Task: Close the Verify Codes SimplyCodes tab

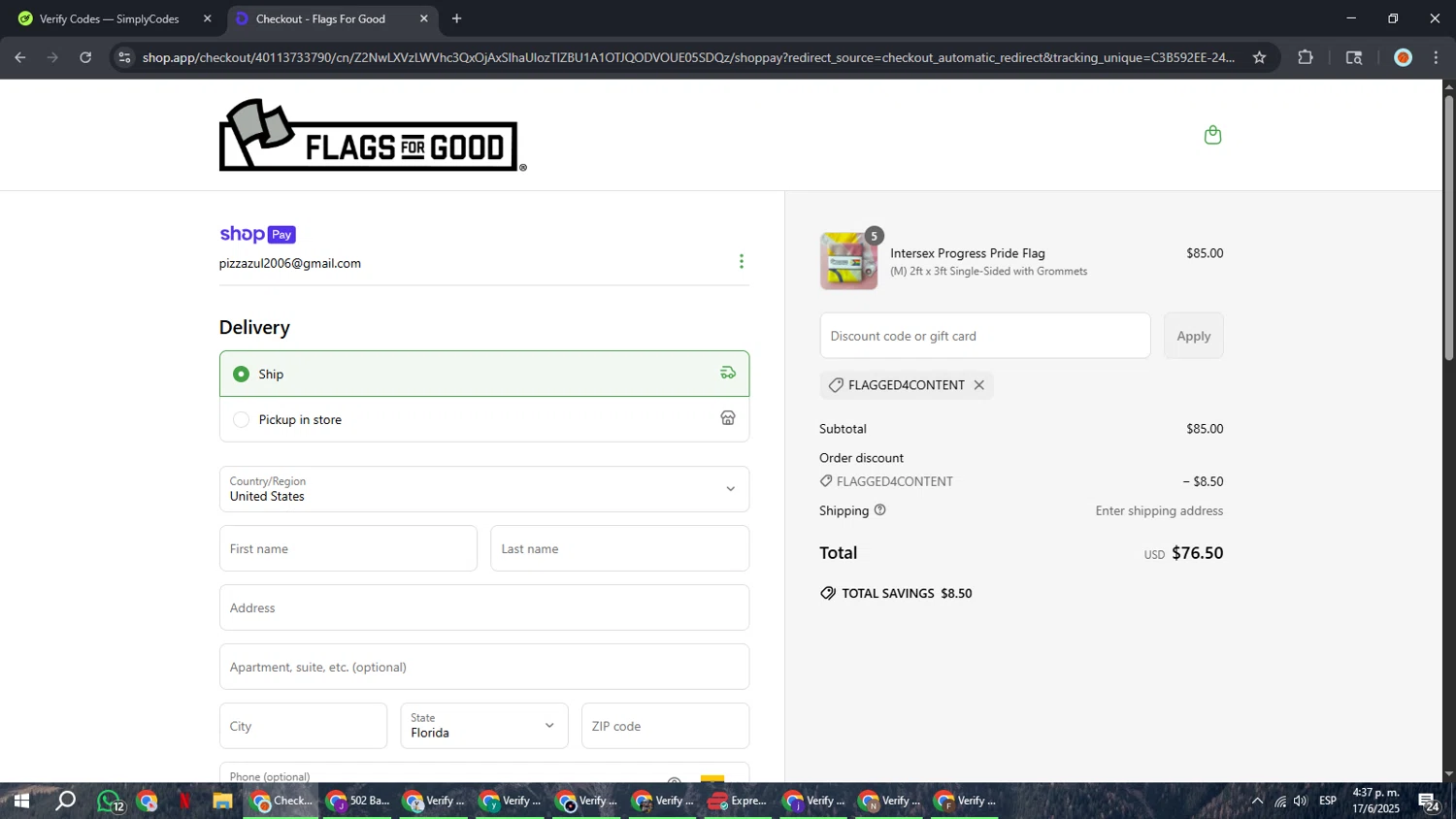Action: click(x=207, y=18)
